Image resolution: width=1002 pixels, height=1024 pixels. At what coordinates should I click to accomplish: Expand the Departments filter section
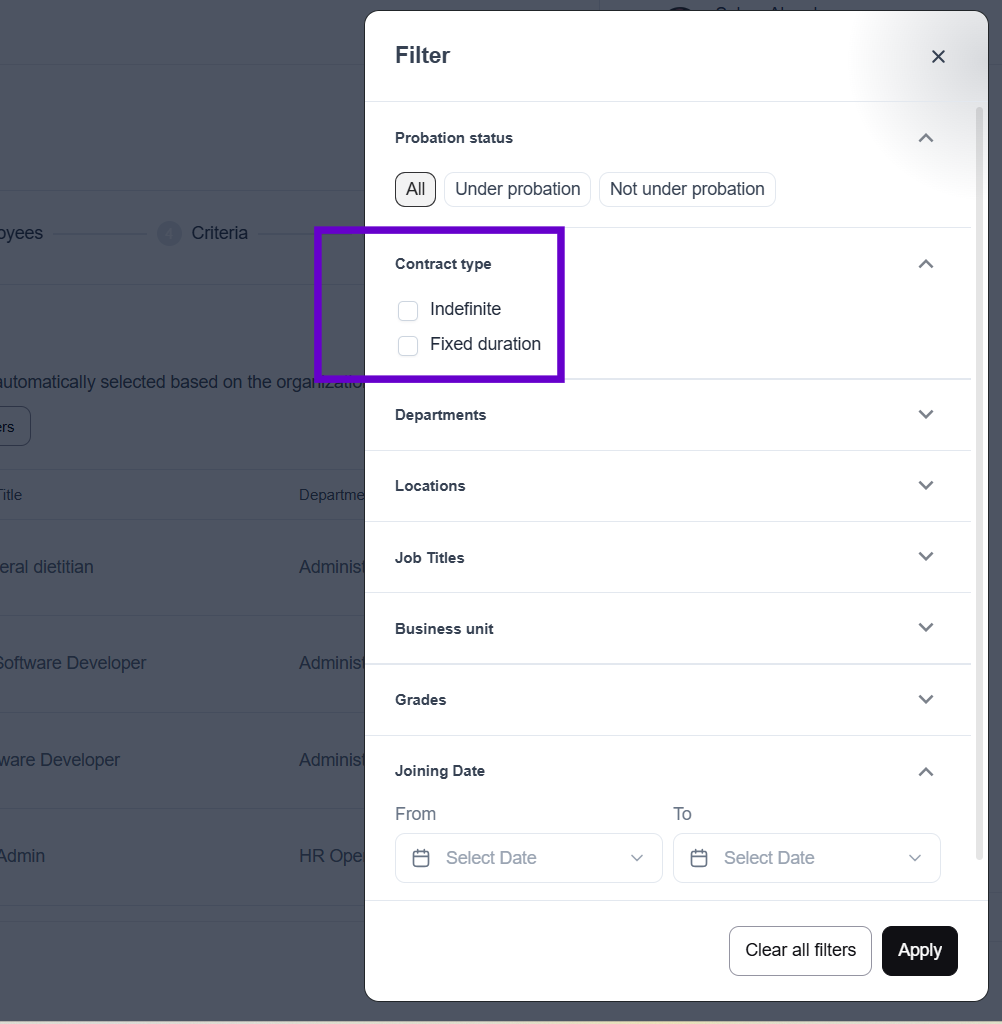tap(926, 414)
